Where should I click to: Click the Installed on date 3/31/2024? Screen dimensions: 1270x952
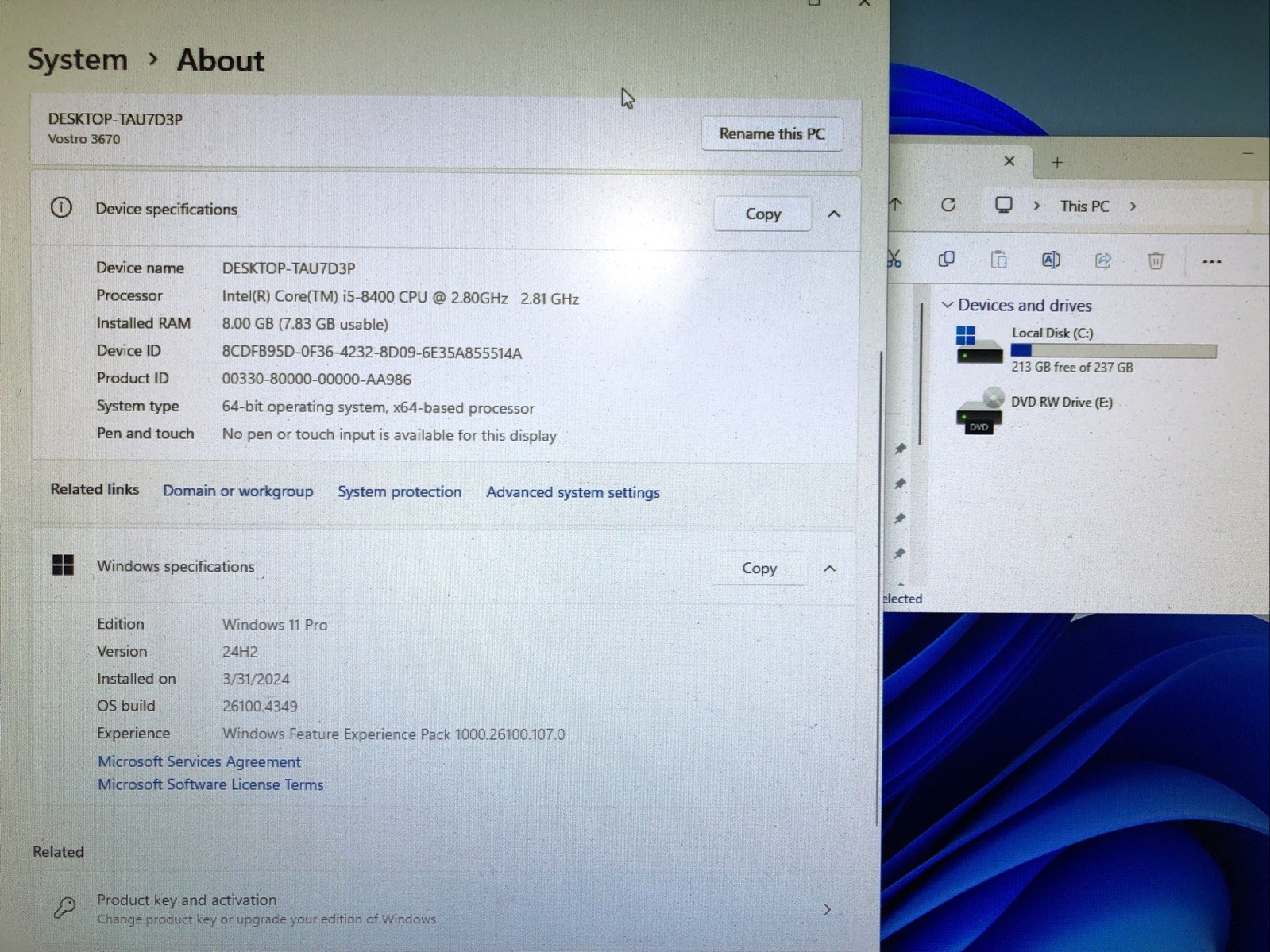(256, 680)
